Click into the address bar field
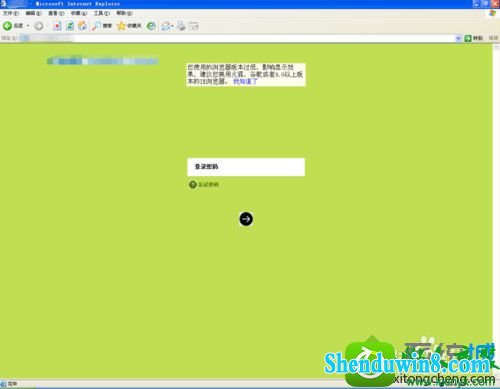This screenshot has width=500, height=389. 237,38
